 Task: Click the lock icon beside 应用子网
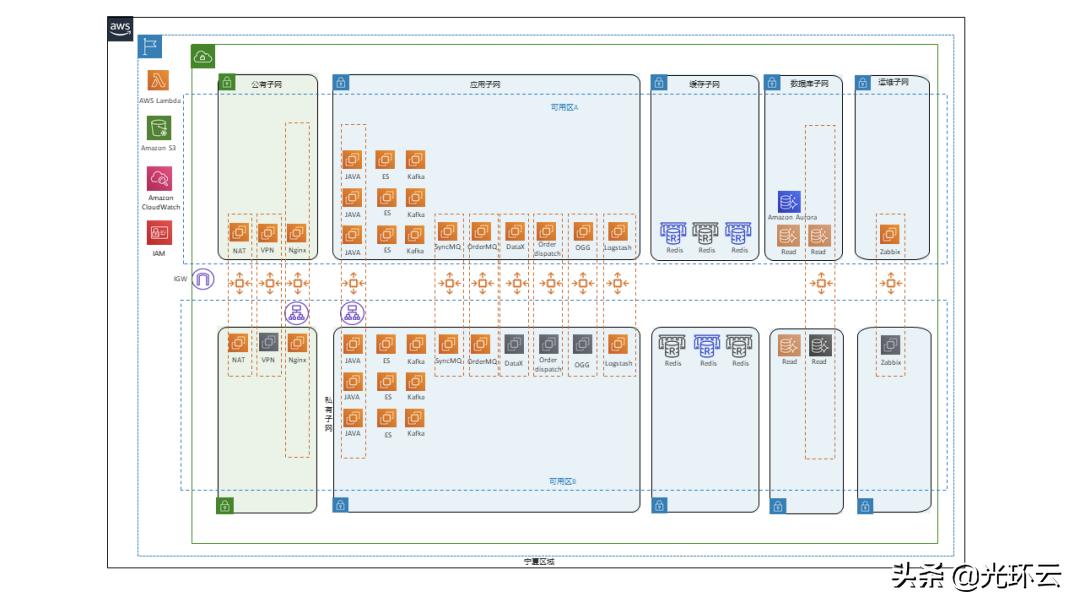[x=341, y=83]
